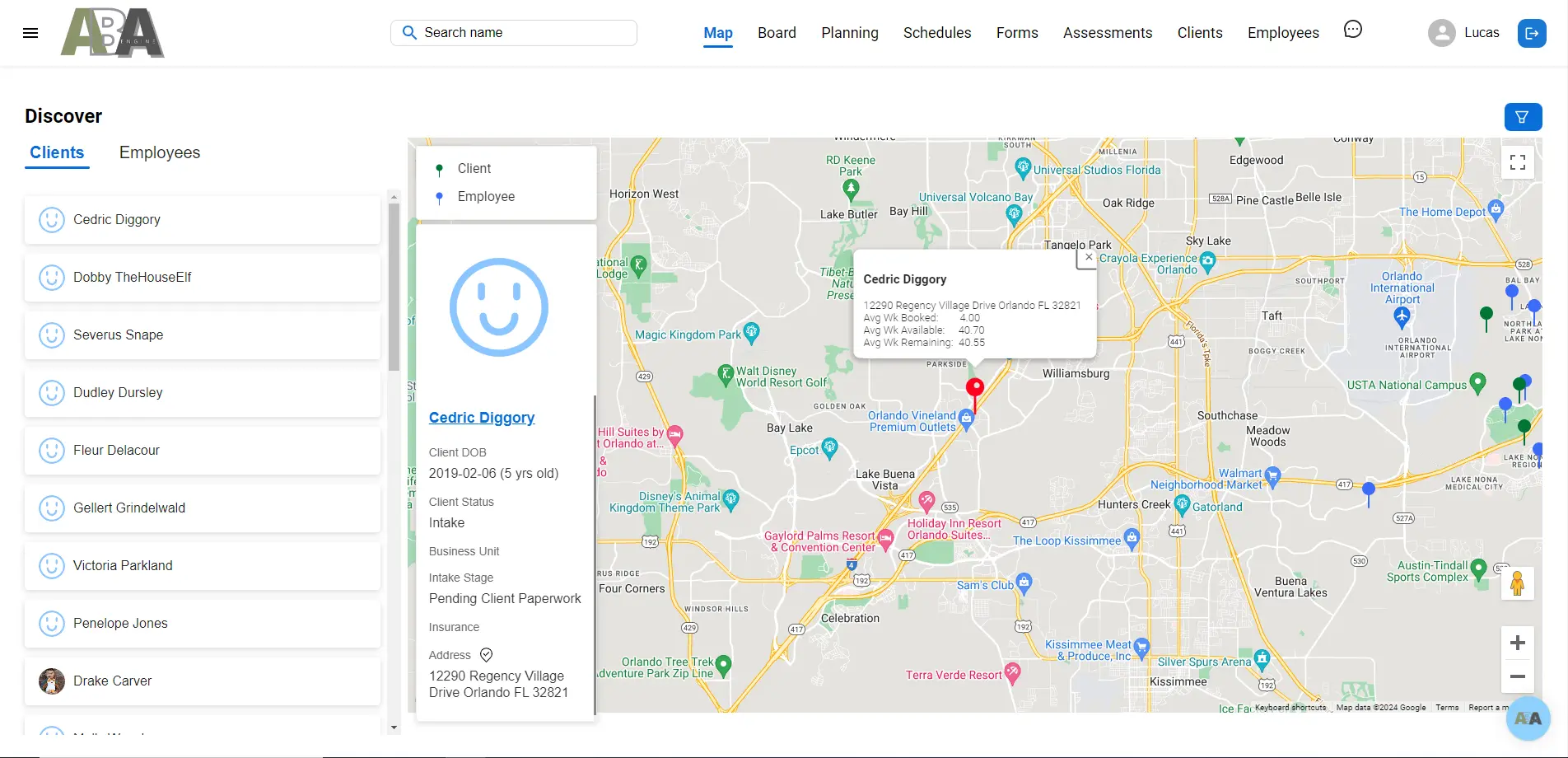1568x758 pixels.
Task: Click Universal Volcano Bay marker
Action: pos(1014,214)
